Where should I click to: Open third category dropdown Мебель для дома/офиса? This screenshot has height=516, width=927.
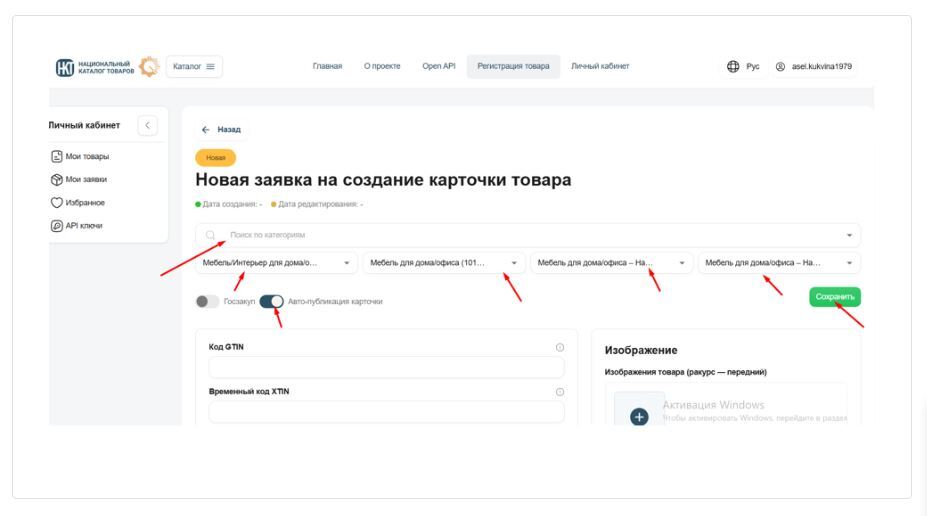point(611,262)
